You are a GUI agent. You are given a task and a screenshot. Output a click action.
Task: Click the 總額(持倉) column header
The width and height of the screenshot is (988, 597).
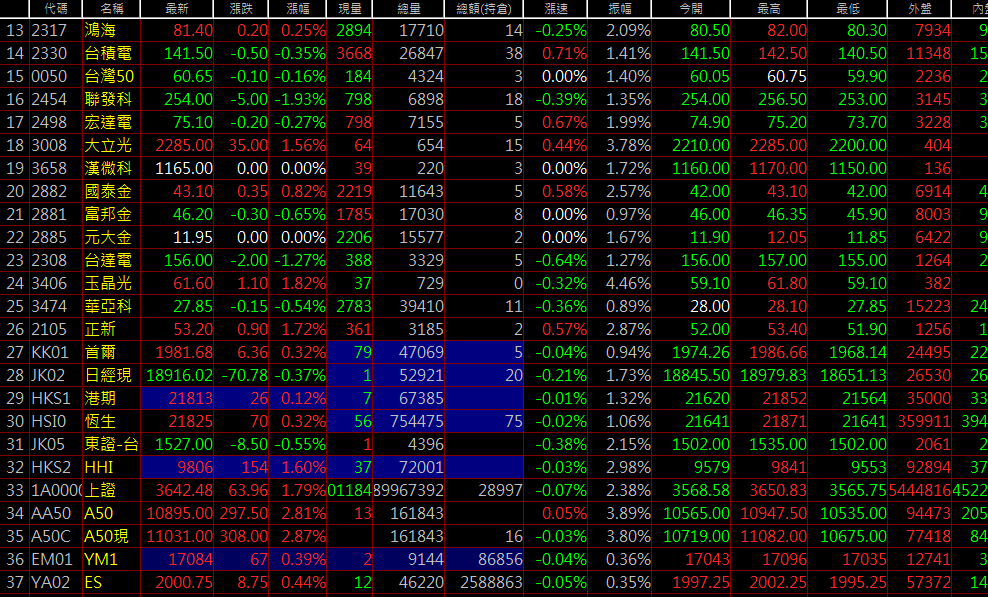coord(484,9)
